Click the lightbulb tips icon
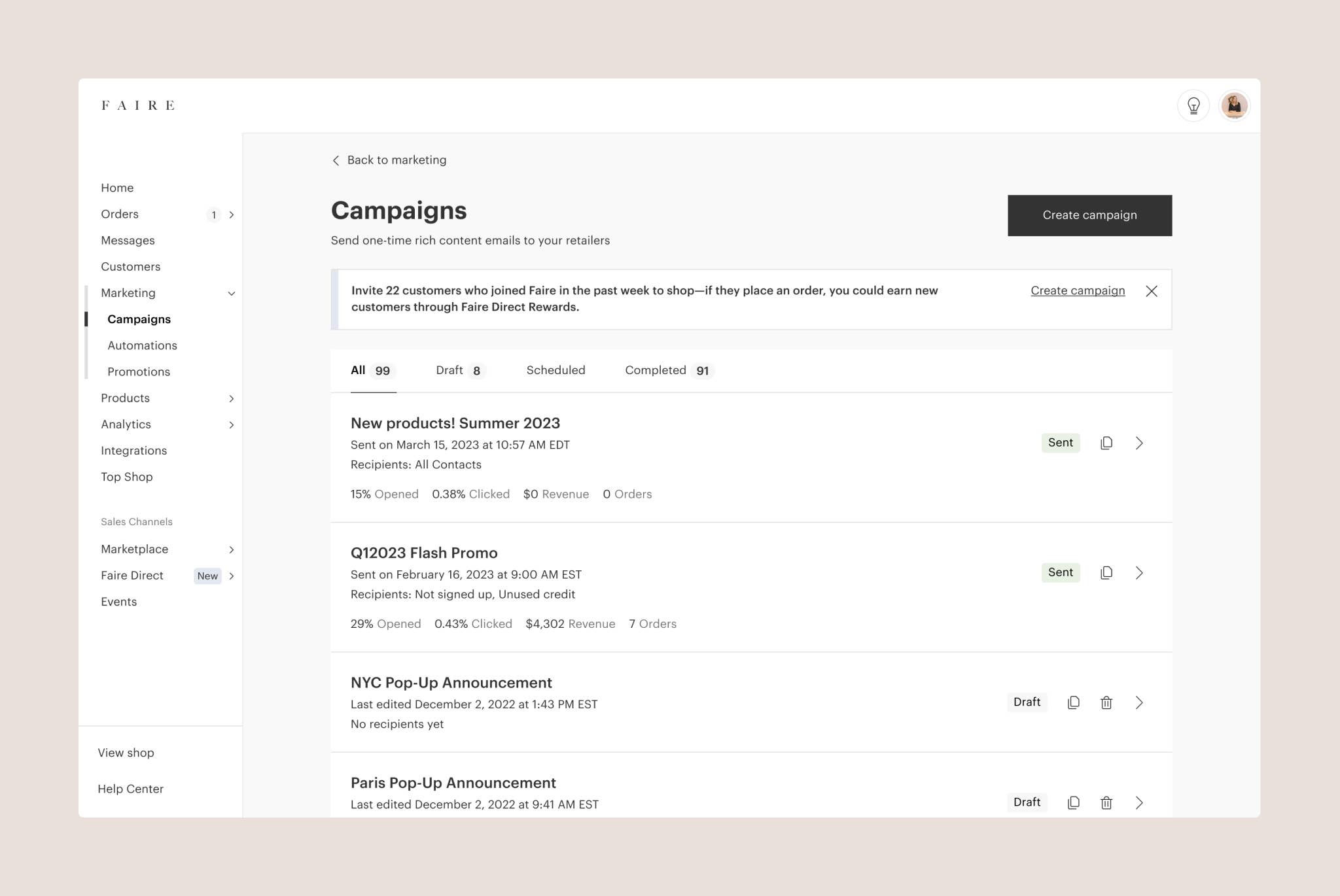The image size is (1340, 896). pos(1193,105)
